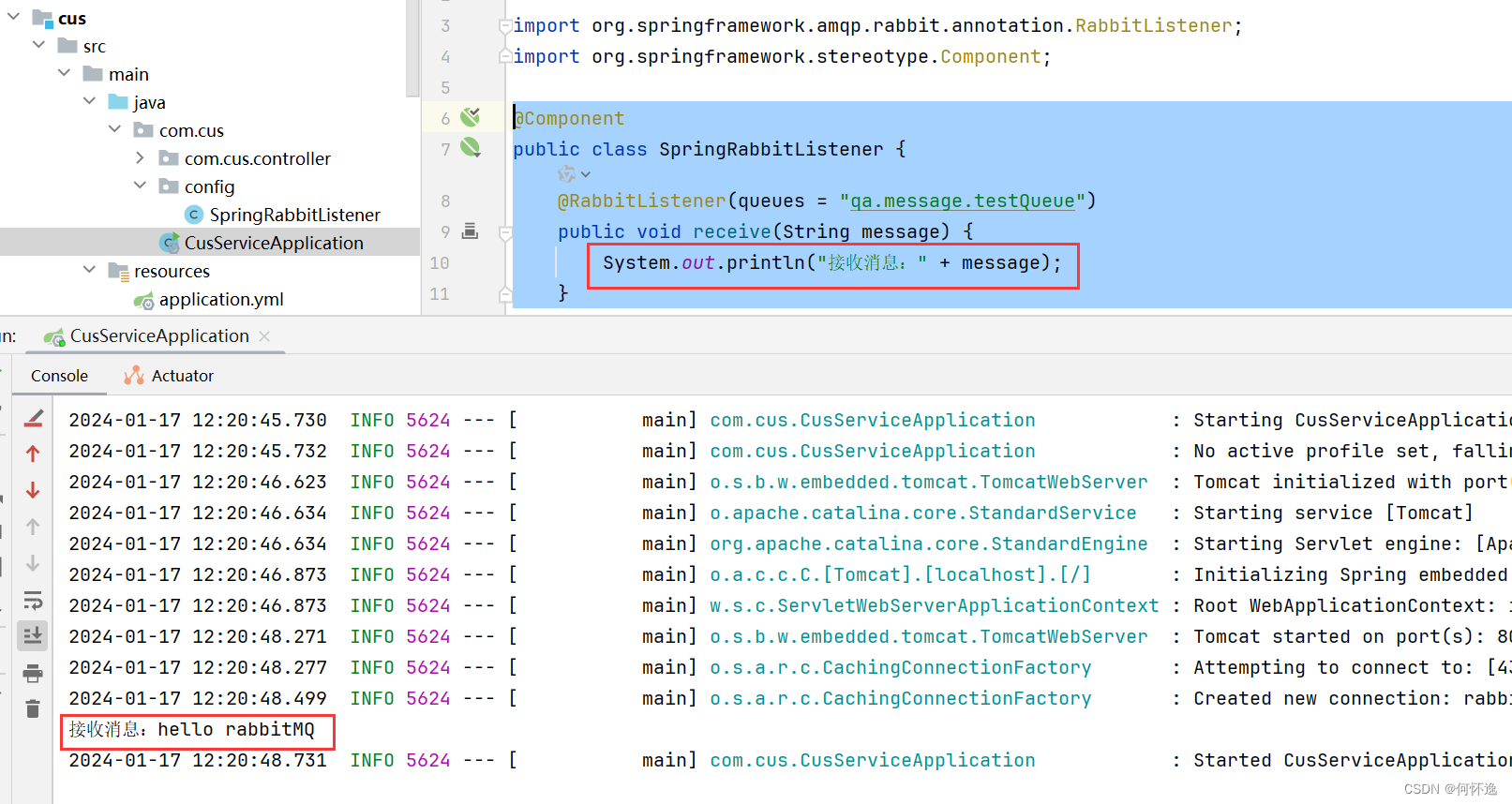The width and height of the screenshot is (1512, 804).
Task: Click the o.apache.catalina.core.StandardService logger name
Action: coord(923,513)
